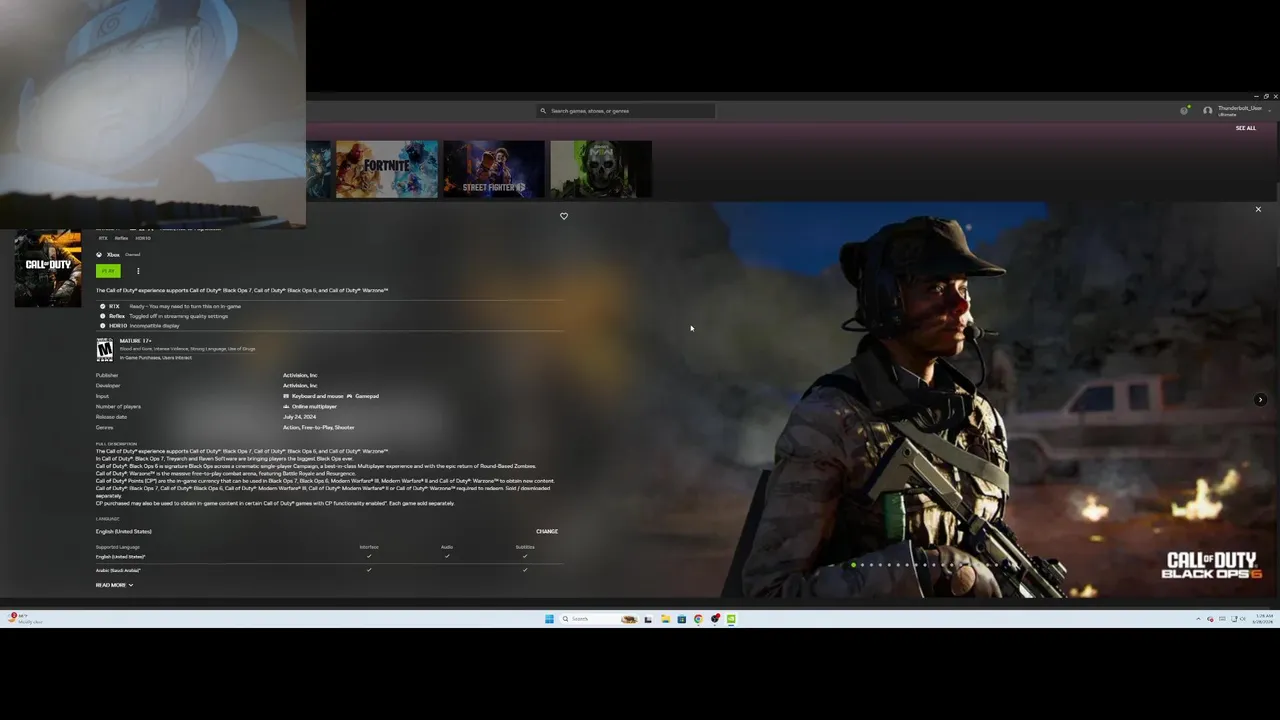
Task: Open the Call of Duty skull-face game tile
Action: pos(601,169)
